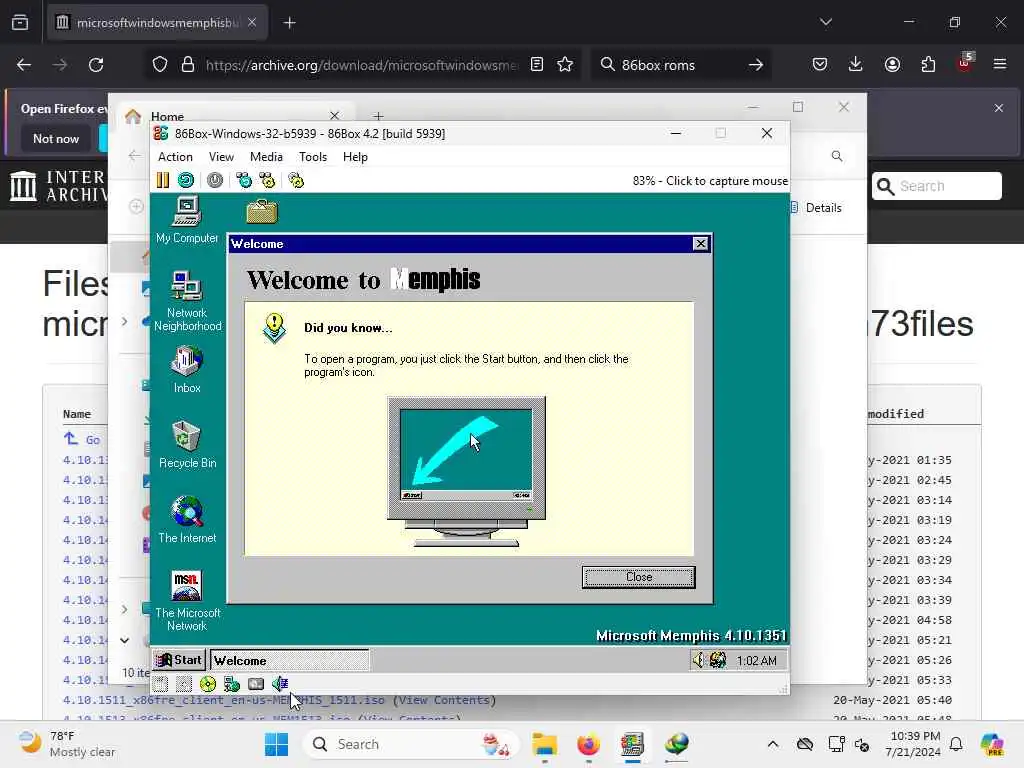Click the briefcase icon on Memphis desktop
Image resolution: width=1024 pixels, height=768 pixels.
tap(262, 212)
